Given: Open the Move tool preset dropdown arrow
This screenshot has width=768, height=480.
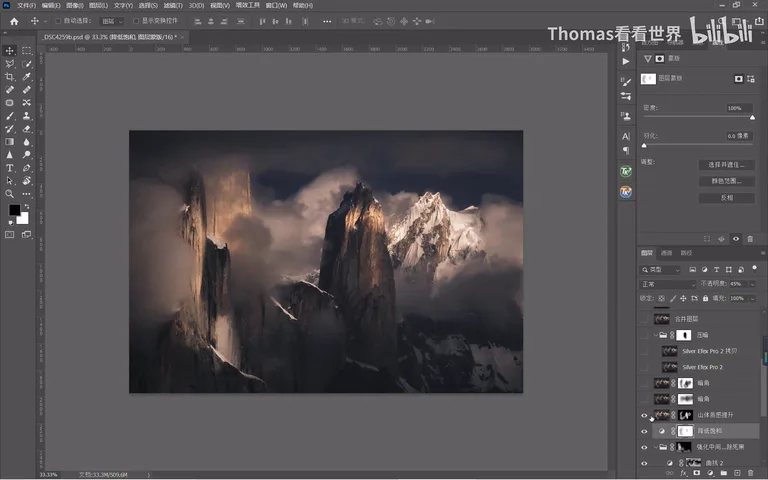Looking at the screenshot, I should (45, 21).
